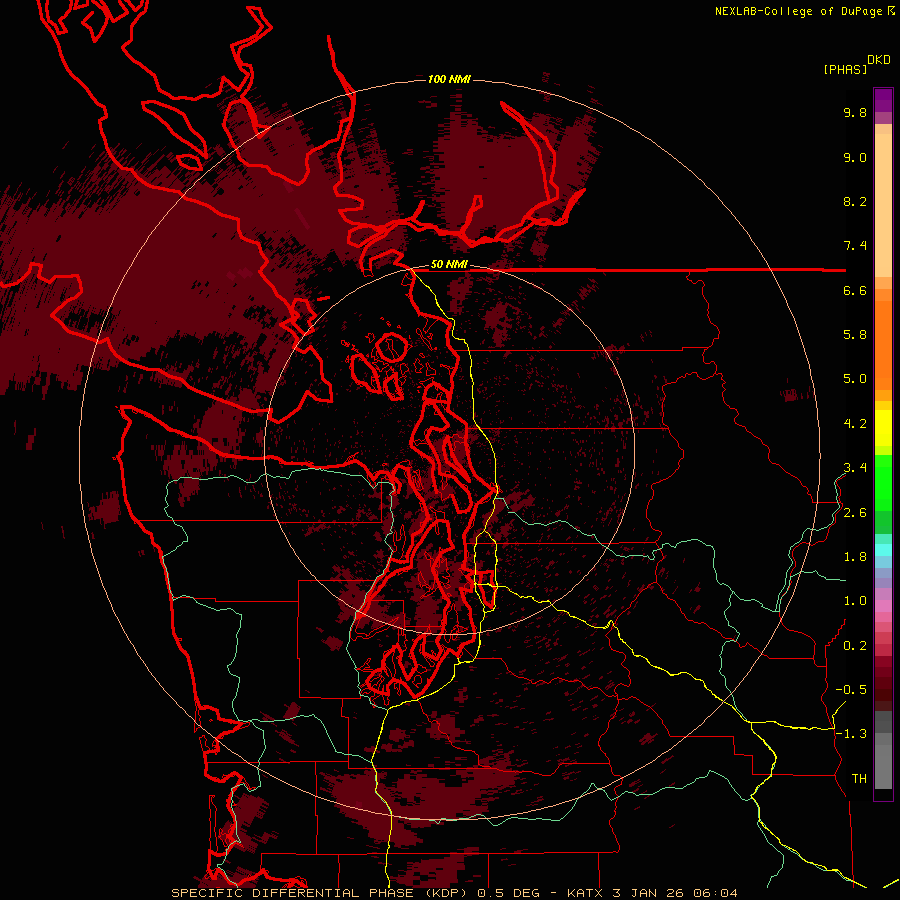Image resolution: width=900 pixels, height=900 pixels.
Task: Click the KATX station identifier in caption
Action: click(x=585, y=893)
